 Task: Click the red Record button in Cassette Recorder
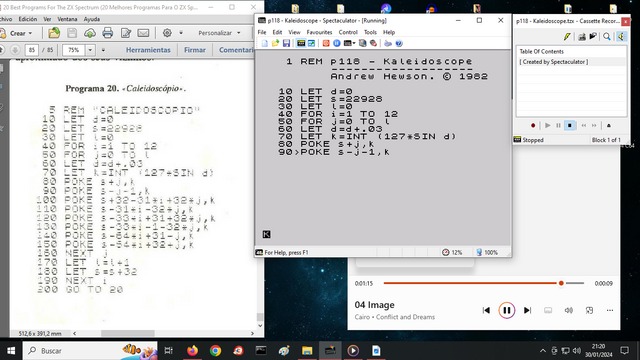point(533,126)
